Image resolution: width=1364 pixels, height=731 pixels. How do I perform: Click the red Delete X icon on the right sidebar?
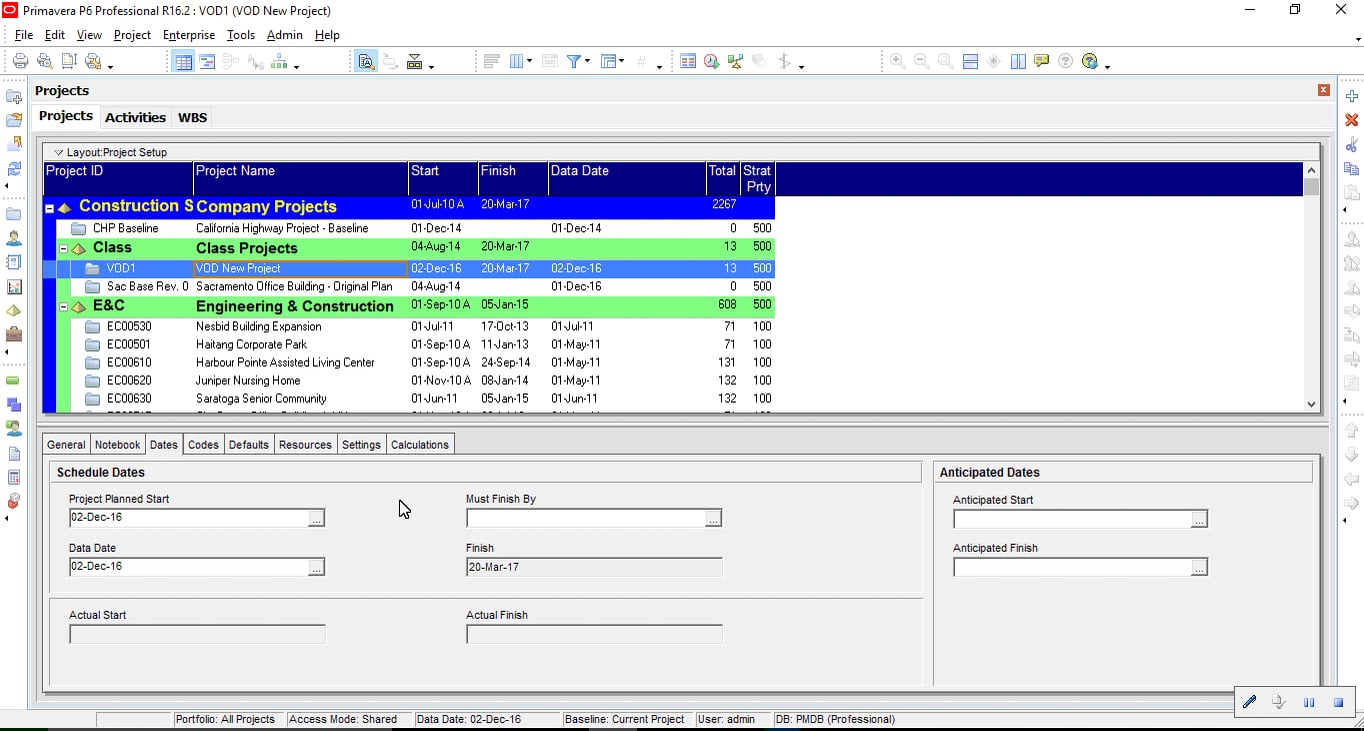pos(1352,120)
